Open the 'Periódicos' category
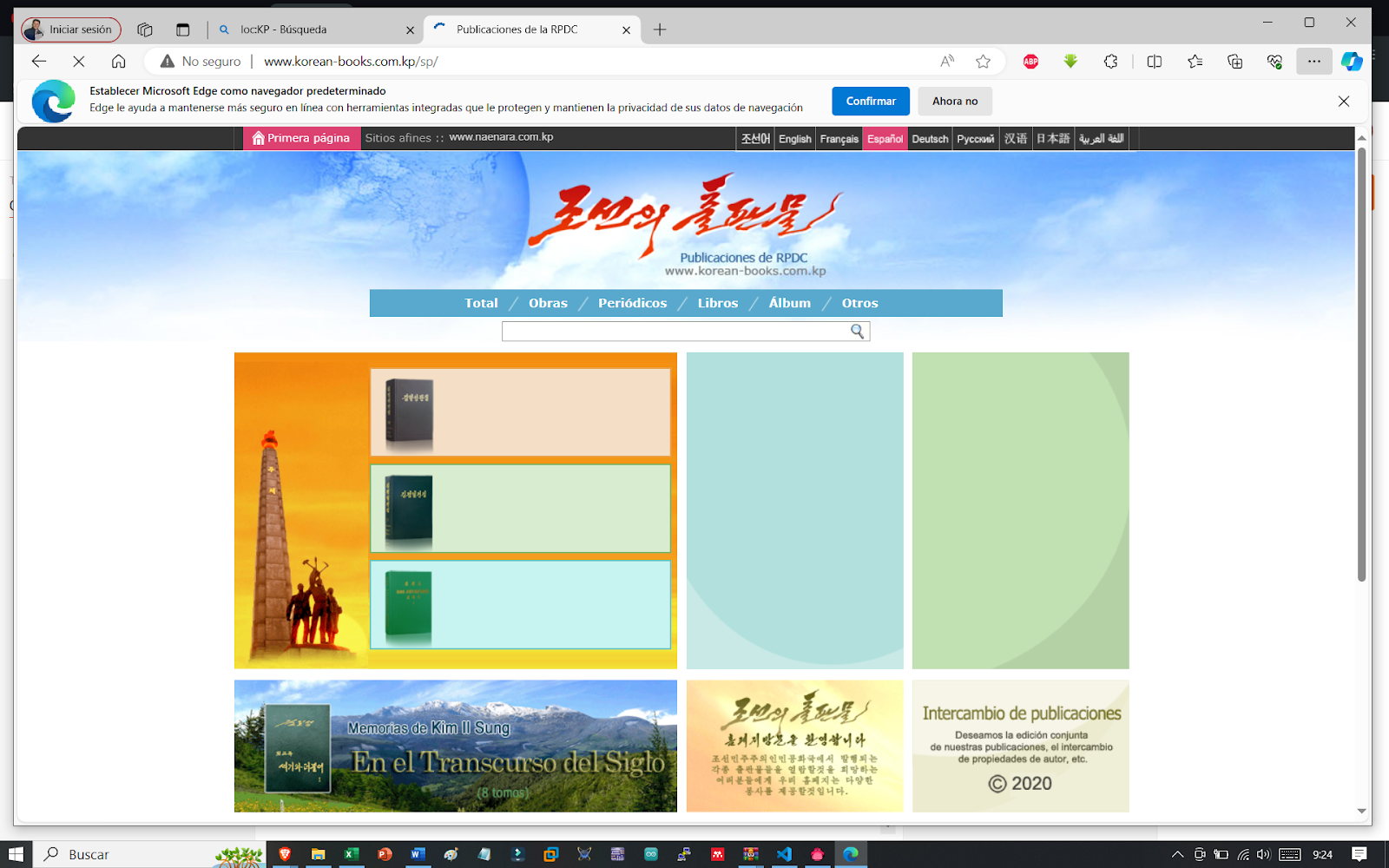The height and width of the screenshot is (868, 1389). point(632,303)
